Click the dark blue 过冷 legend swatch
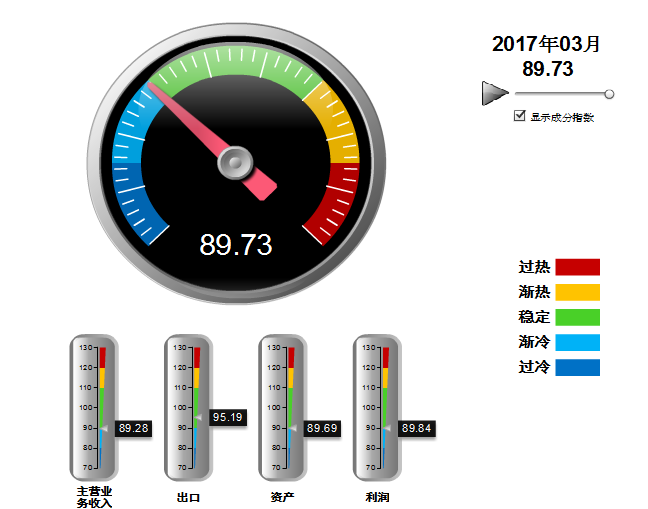Viewport: 648px width, 509px height. point(577,367)
